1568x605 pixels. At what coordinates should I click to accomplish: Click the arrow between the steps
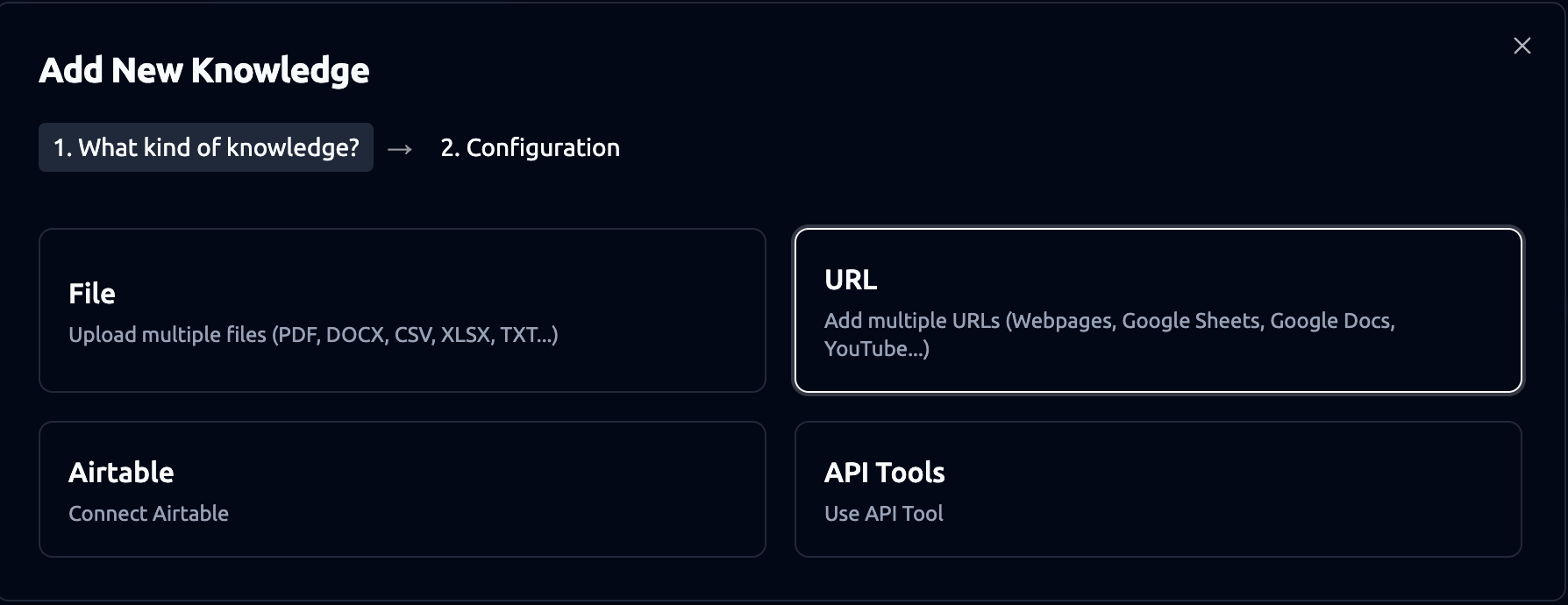400,149
